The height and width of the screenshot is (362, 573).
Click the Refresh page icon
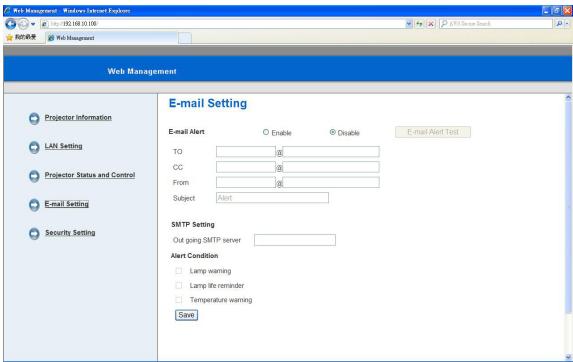tap(419, 24)
